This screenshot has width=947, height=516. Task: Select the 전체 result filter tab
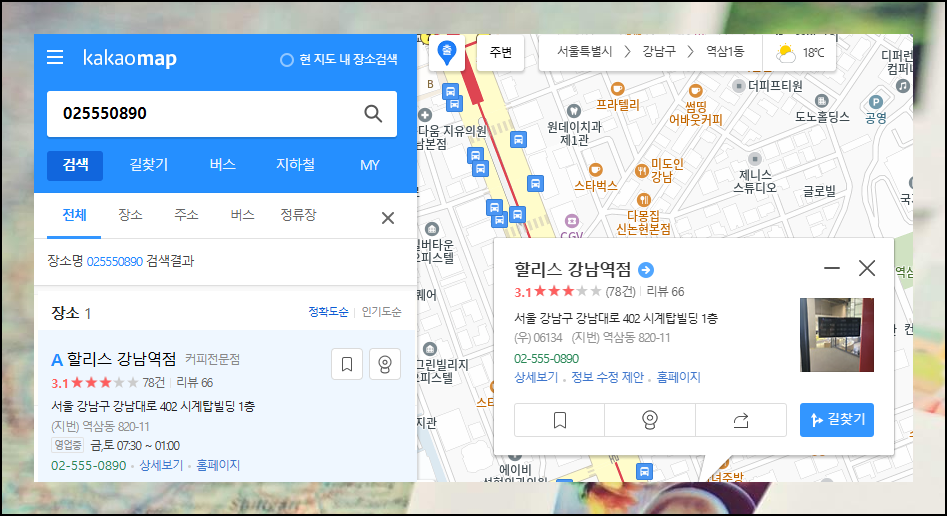[x=74, y=215]
